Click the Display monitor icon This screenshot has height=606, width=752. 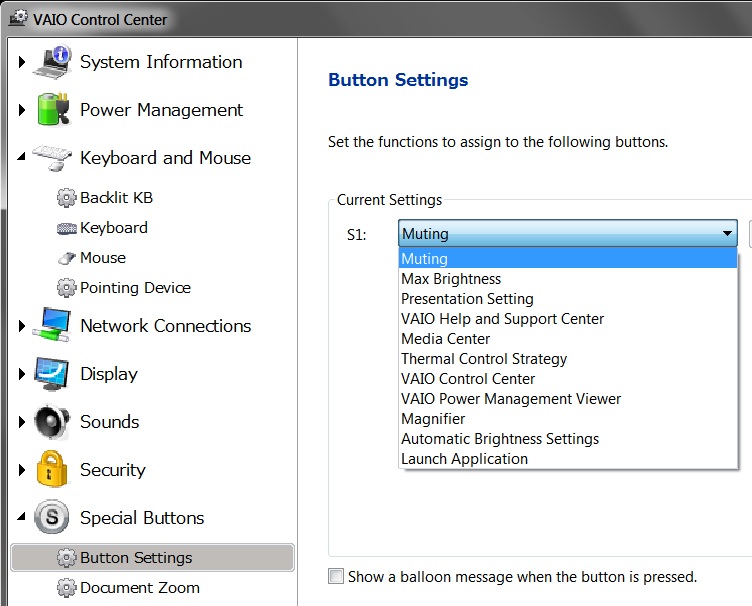coord(52,373)
